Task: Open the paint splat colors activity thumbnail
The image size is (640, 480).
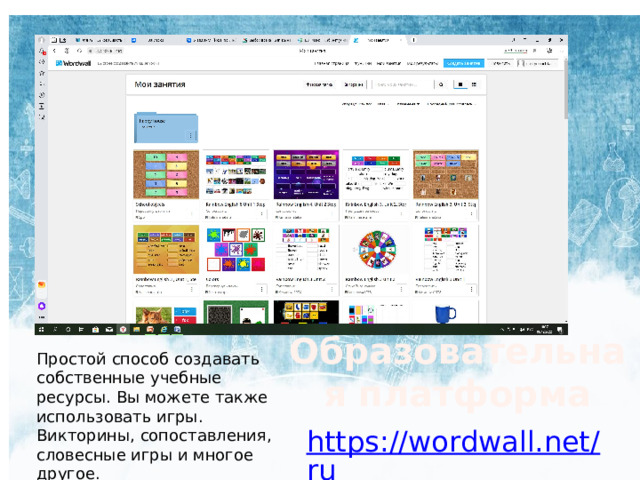Action: point(236,249)
